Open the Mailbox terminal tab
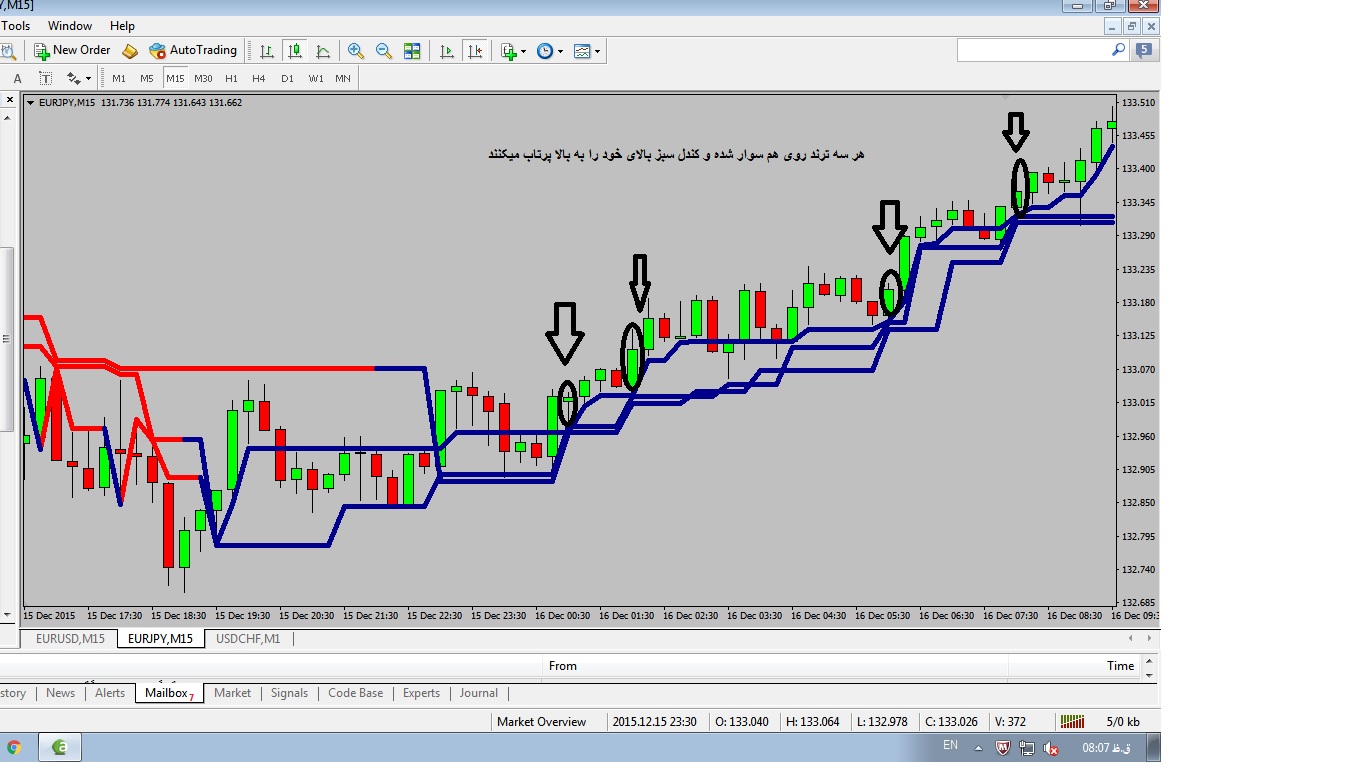1366x768 pixels. click(169, 693)
